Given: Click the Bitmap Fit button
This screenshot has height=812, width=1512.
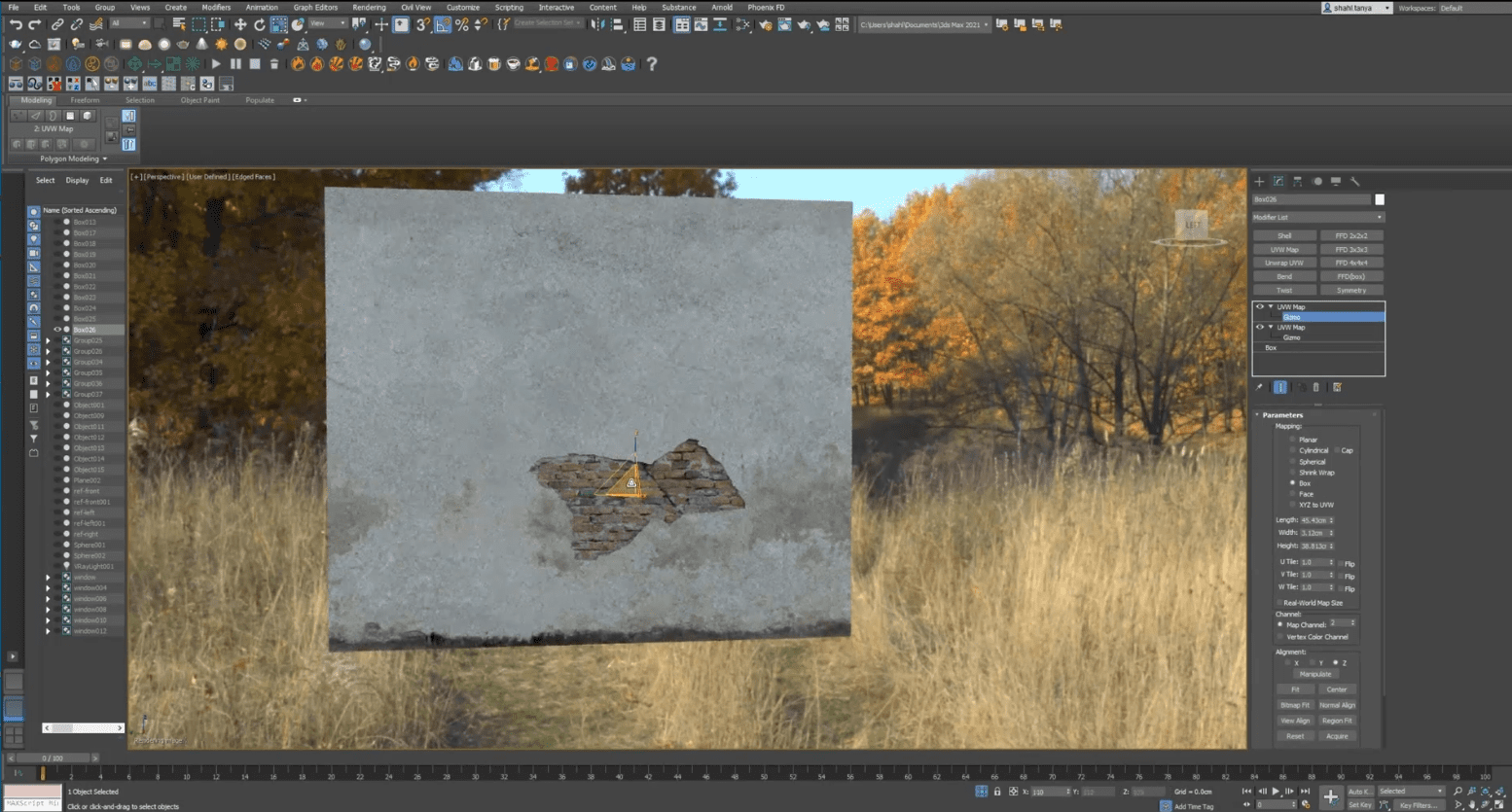Looking at the screenshot, I should (x=1295, y=705).
